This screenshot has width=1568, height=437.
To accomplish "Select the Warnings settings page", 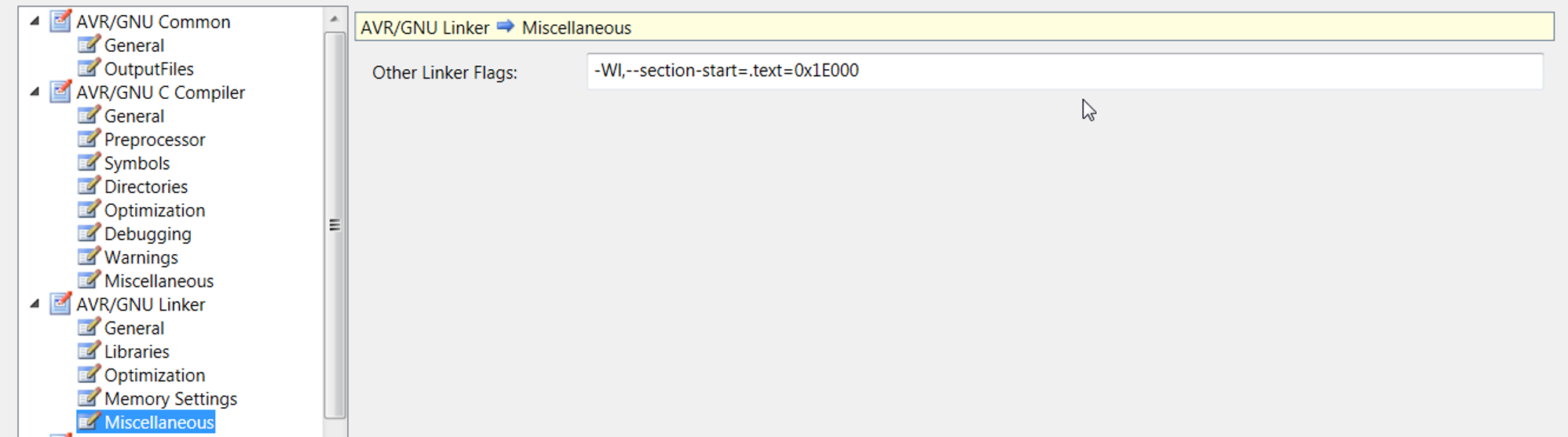I will click(141, 257).
